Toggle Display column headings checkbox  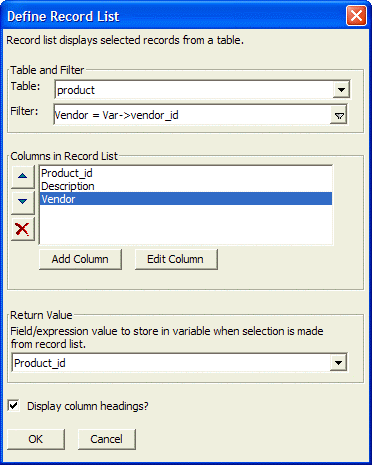point(14,406)
